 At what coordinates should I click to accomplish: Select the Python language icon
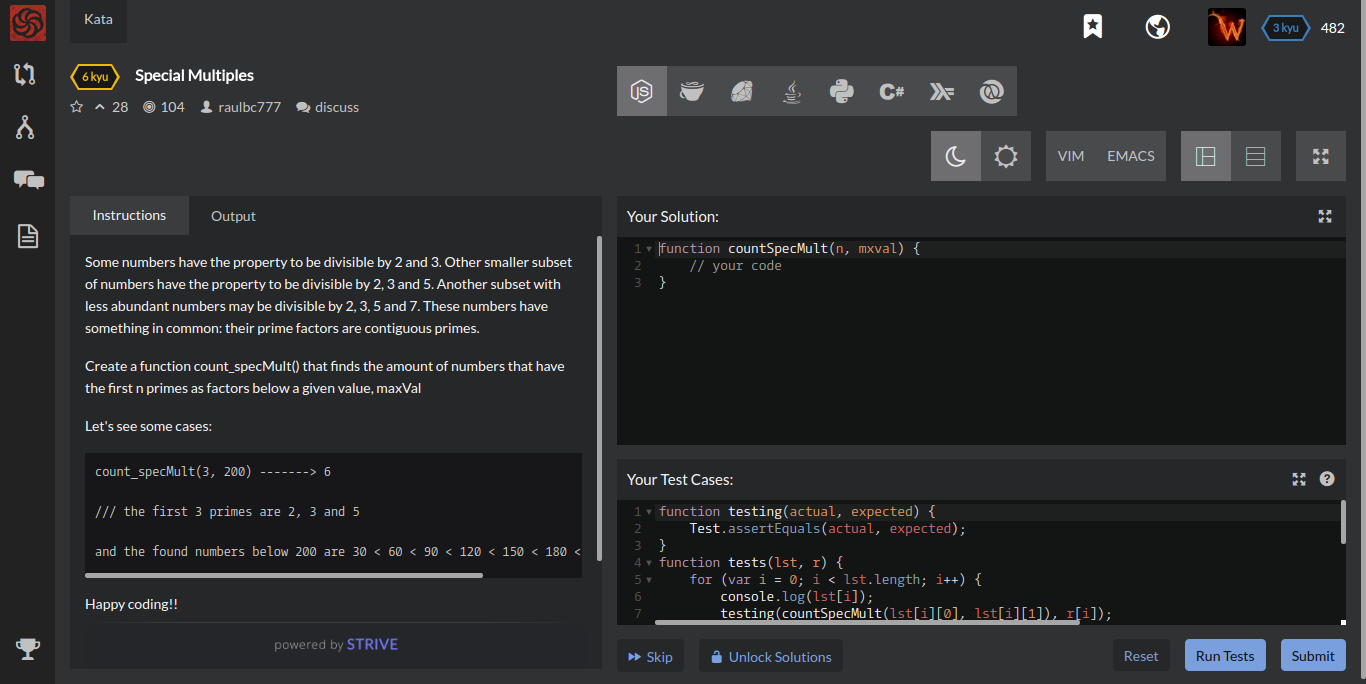(841, 91)
